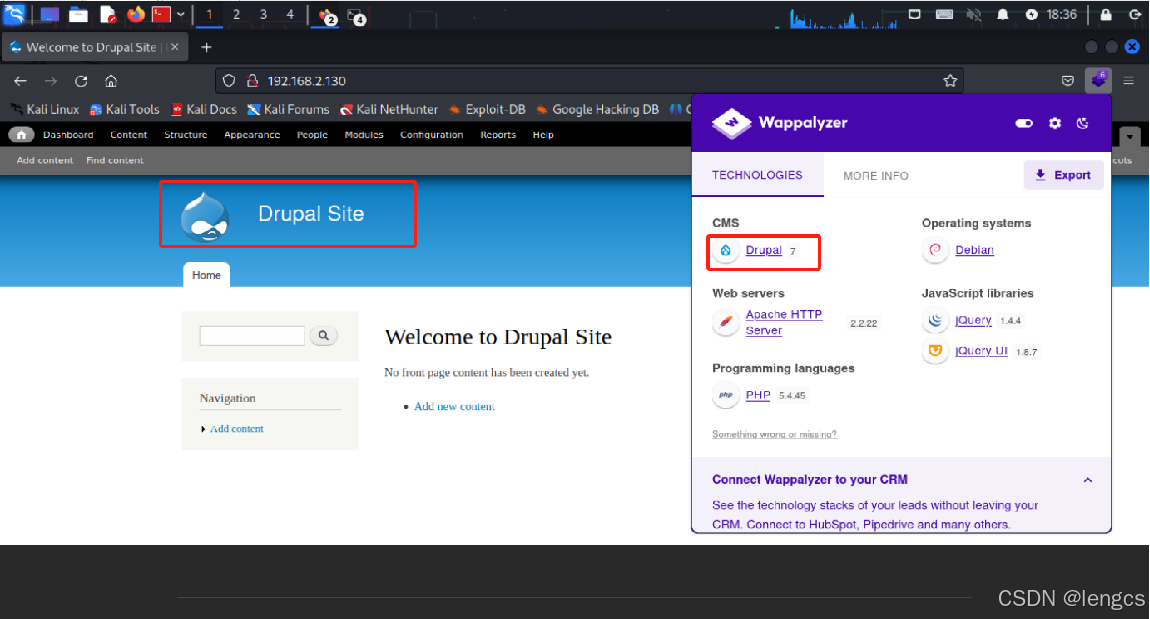Close the Welcome to Drupal Site tab

pyautogui.click(x=175, y=47)
